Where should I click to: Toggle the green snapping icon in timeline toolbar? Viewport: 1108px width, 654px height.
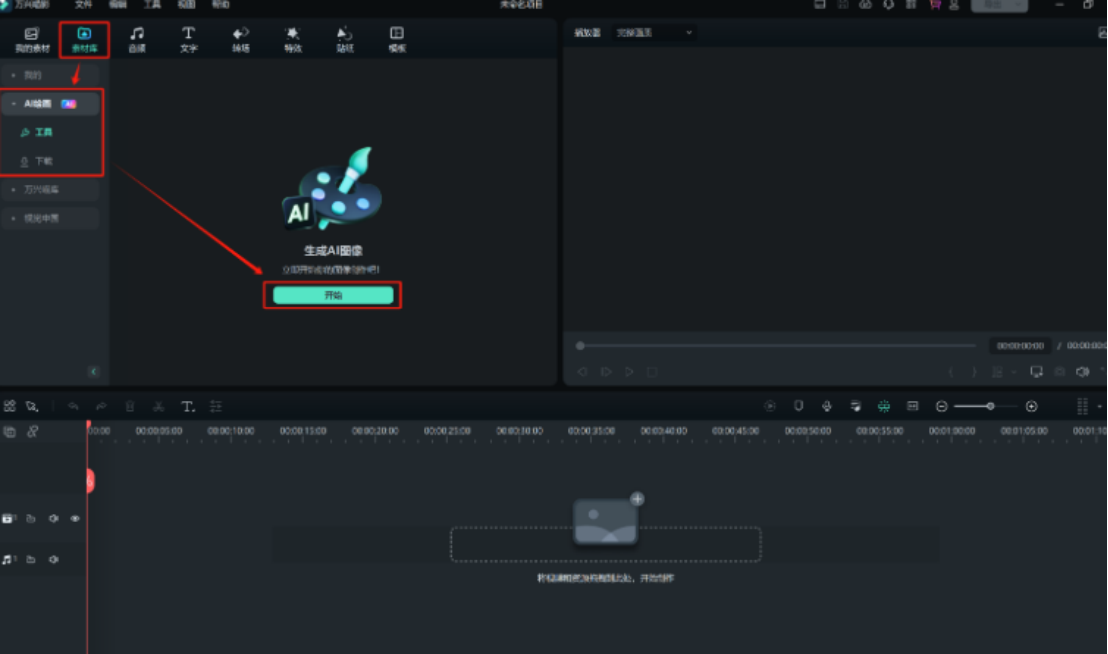click(884, 405)
